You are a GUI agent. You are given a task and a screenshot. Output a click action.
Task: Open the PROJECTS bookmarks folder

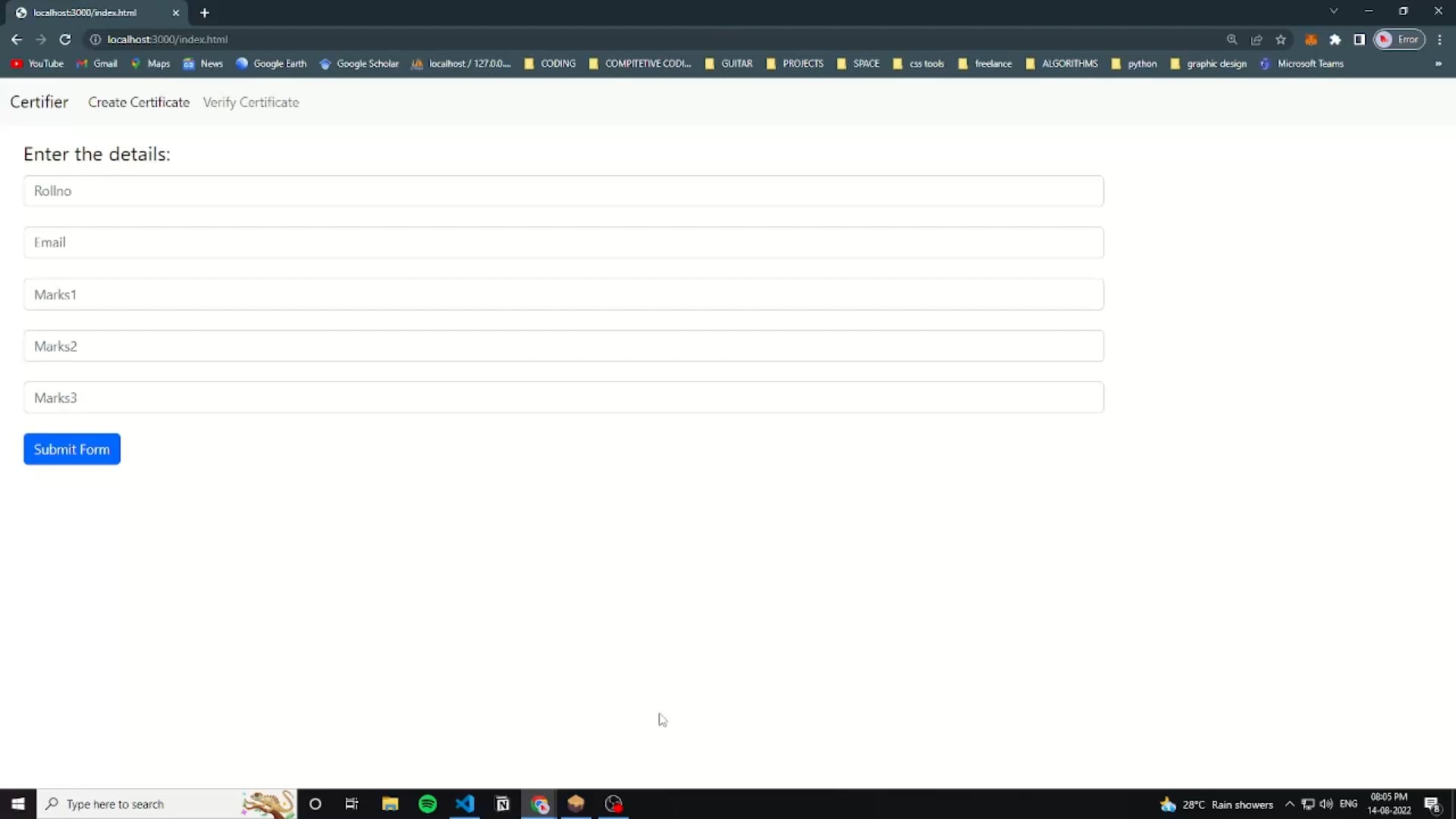(x=795, y=64)
